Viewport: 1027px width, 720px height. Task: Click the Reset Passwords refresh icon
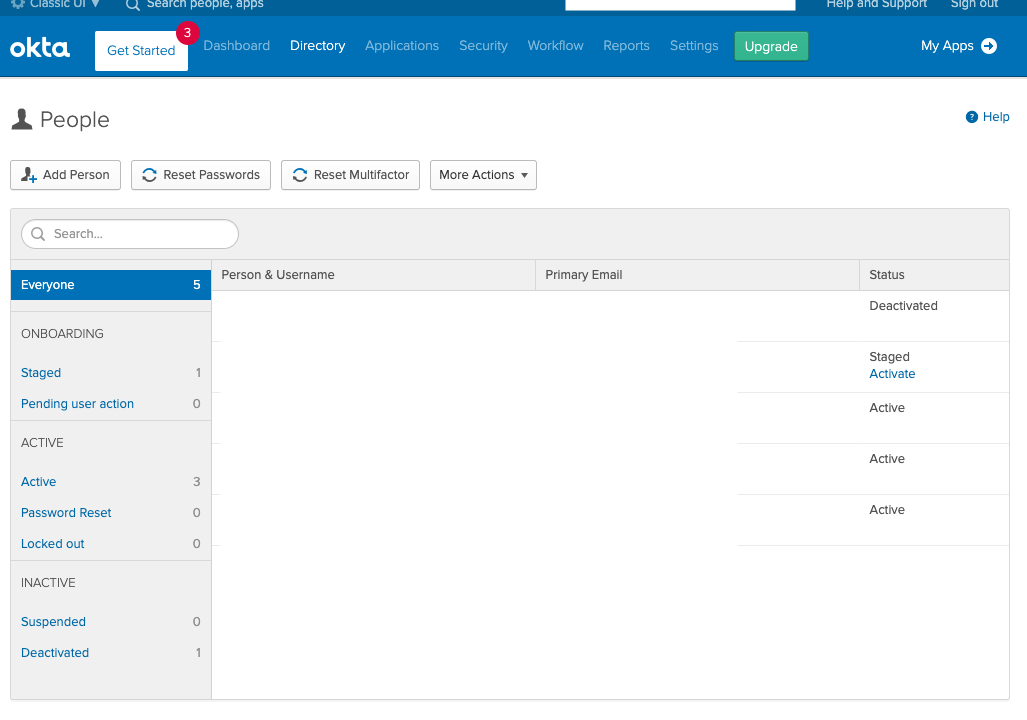pyautogui.click(x=149, y=175)
